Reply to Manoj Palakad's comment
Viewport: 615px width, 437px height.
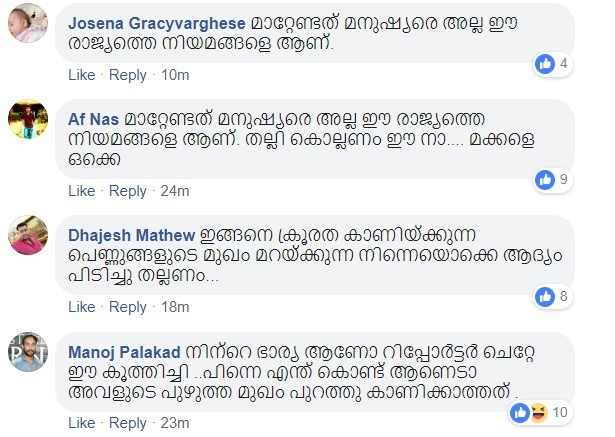[x=127, y=423]
